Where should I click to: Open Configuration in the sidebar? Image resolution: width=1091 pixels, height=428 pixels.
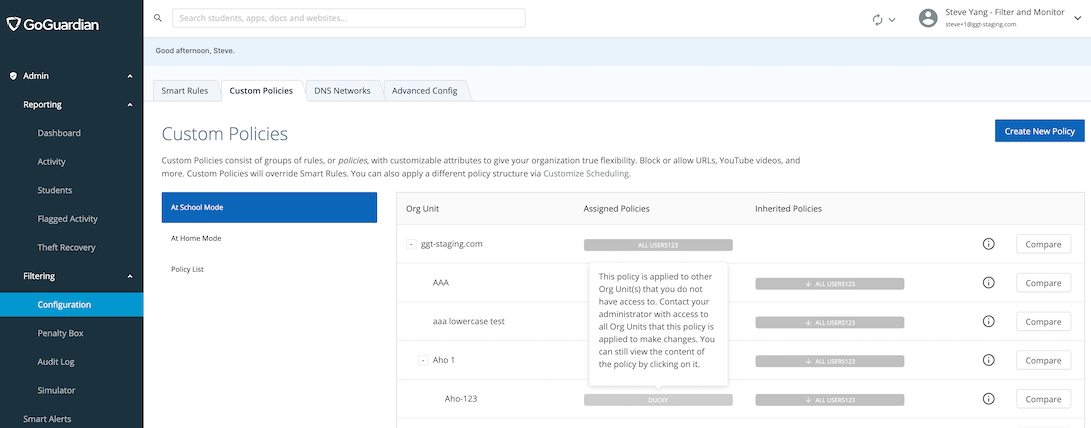pyautogui.click(x=72, y=305)
